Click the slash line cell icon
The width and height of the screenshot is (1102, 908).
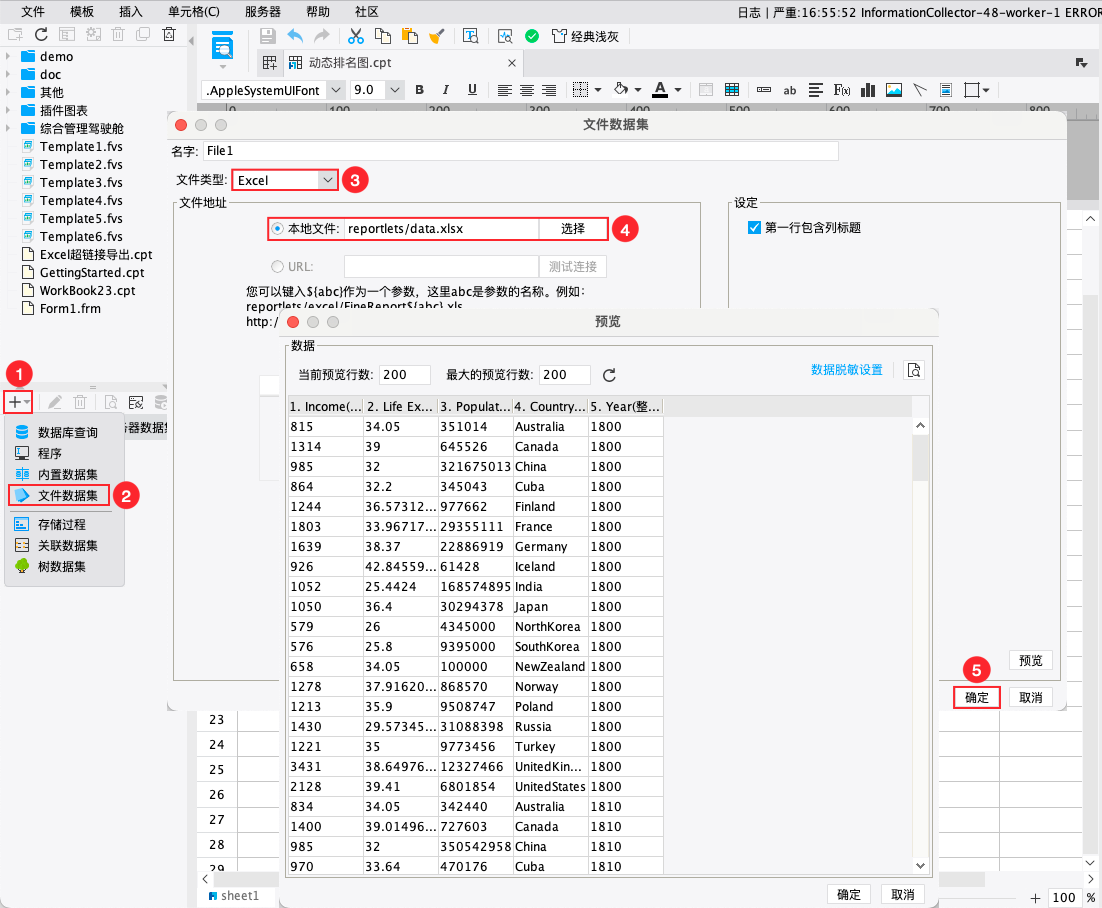pyautogui.click(x=920, y=90)
